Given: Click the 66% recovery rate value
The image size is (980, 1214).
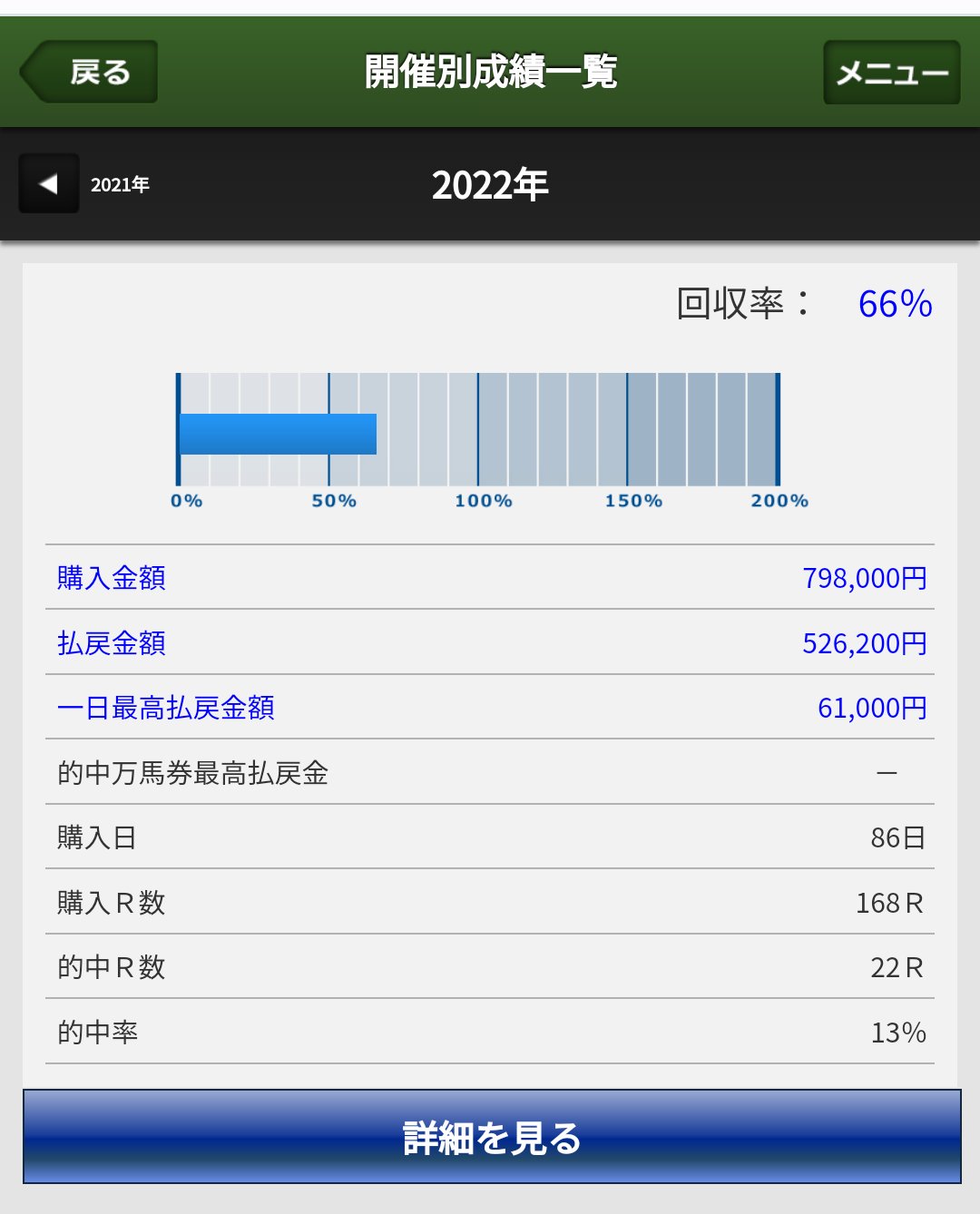Looking at the screenshot, I should click(895, 304).
